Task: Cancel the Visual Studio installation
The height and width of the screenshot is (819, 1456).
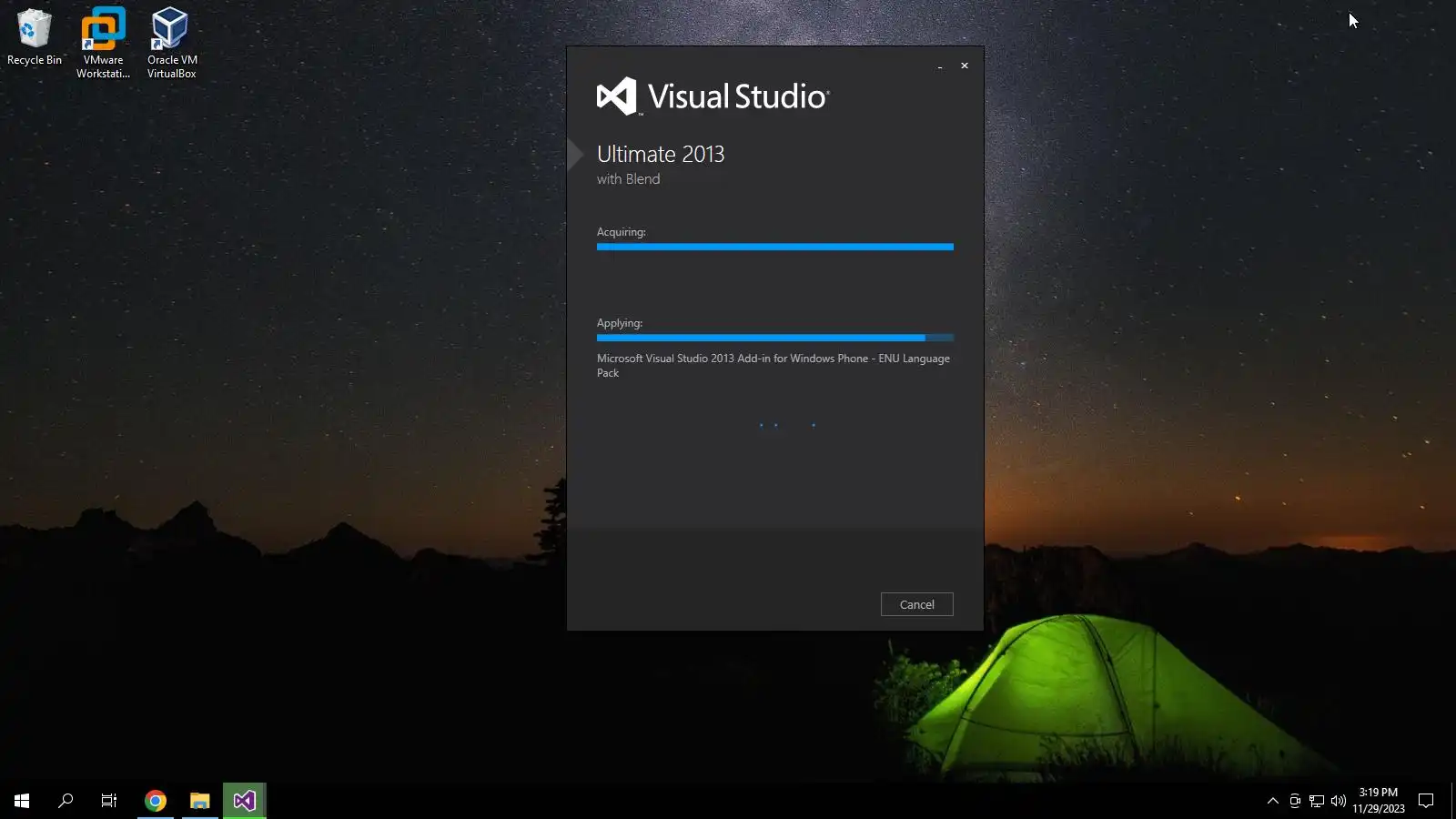Action: [x=916, y=604]
